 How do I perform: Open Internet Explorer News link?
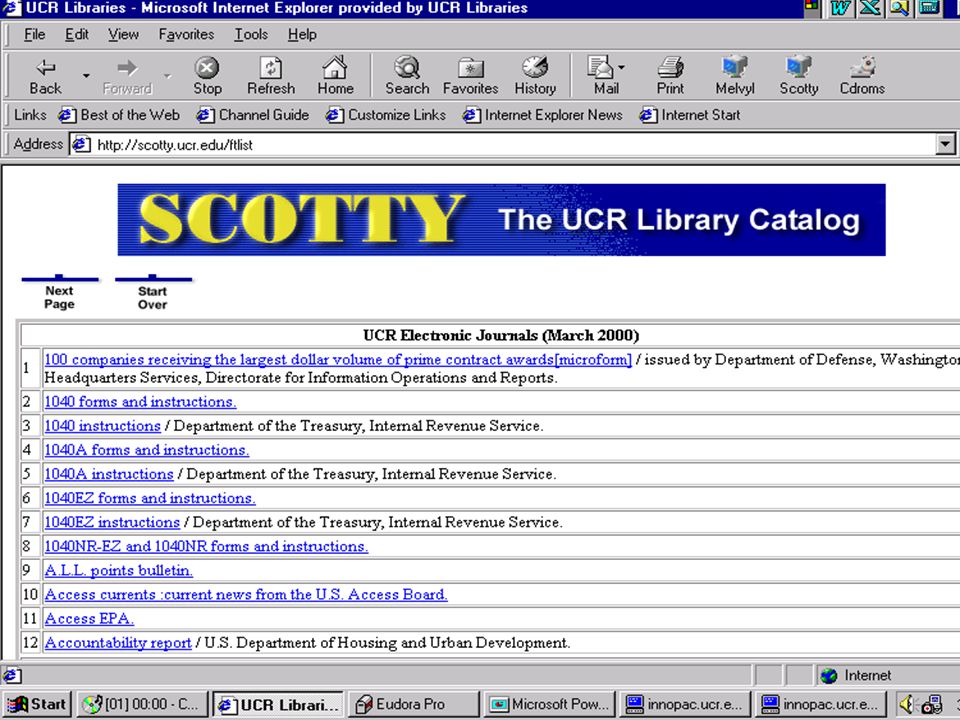point(542,115)
